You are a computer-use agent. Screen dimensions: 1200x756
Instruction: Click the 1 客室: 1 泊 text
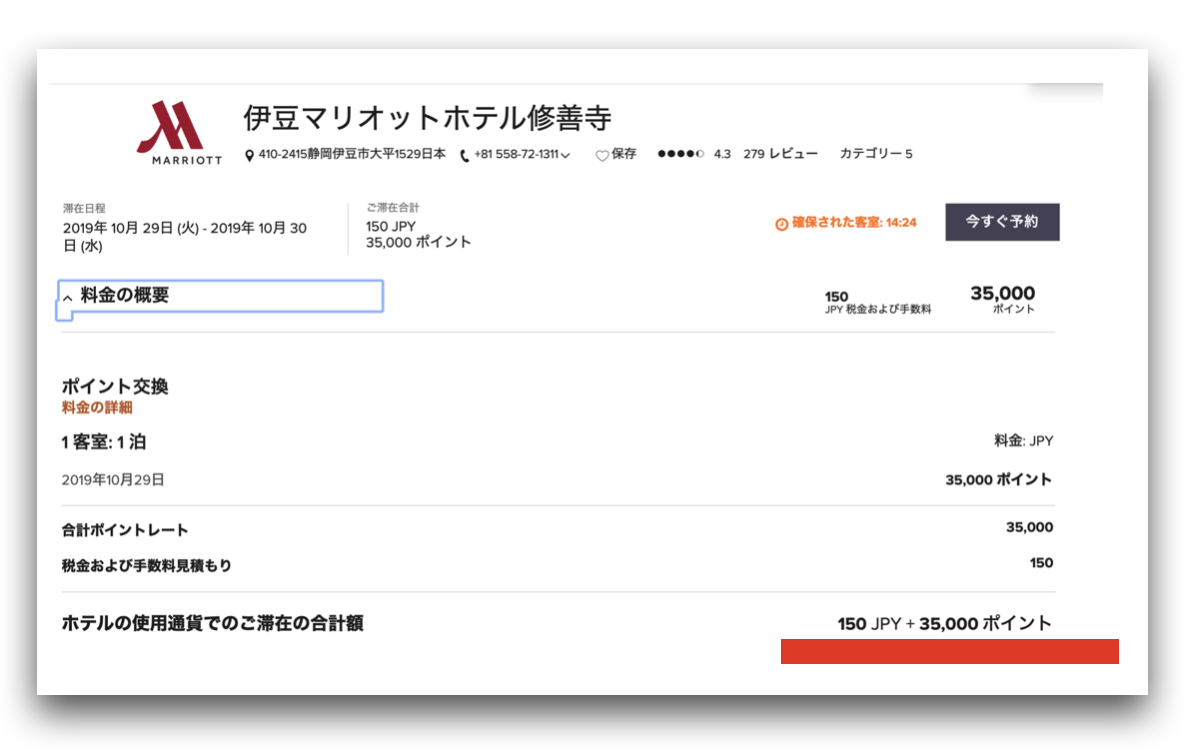[x=104, y=442]
